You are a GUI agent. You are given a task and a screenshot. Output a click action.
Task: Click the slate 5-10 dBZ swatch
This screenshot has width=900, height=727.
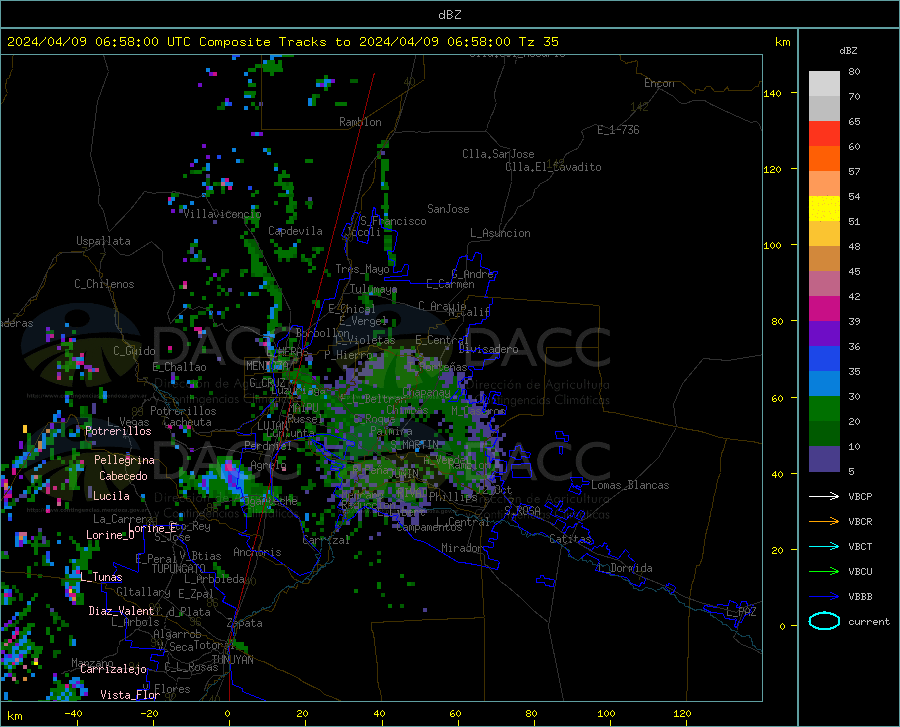click(x=824, y=459)
